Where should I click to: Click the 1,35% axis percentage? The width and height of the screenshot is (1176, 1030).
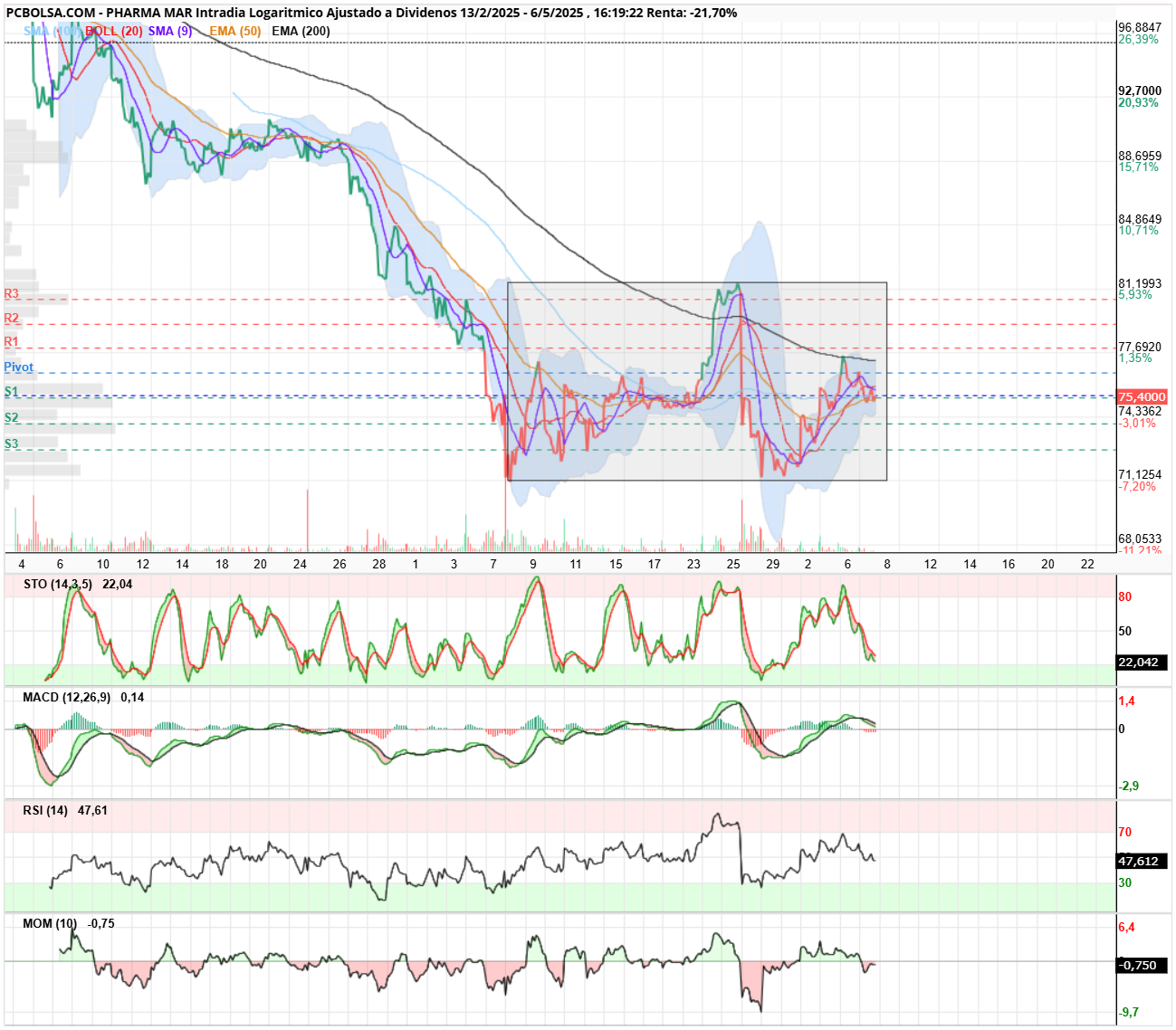tap(1135, 358)
